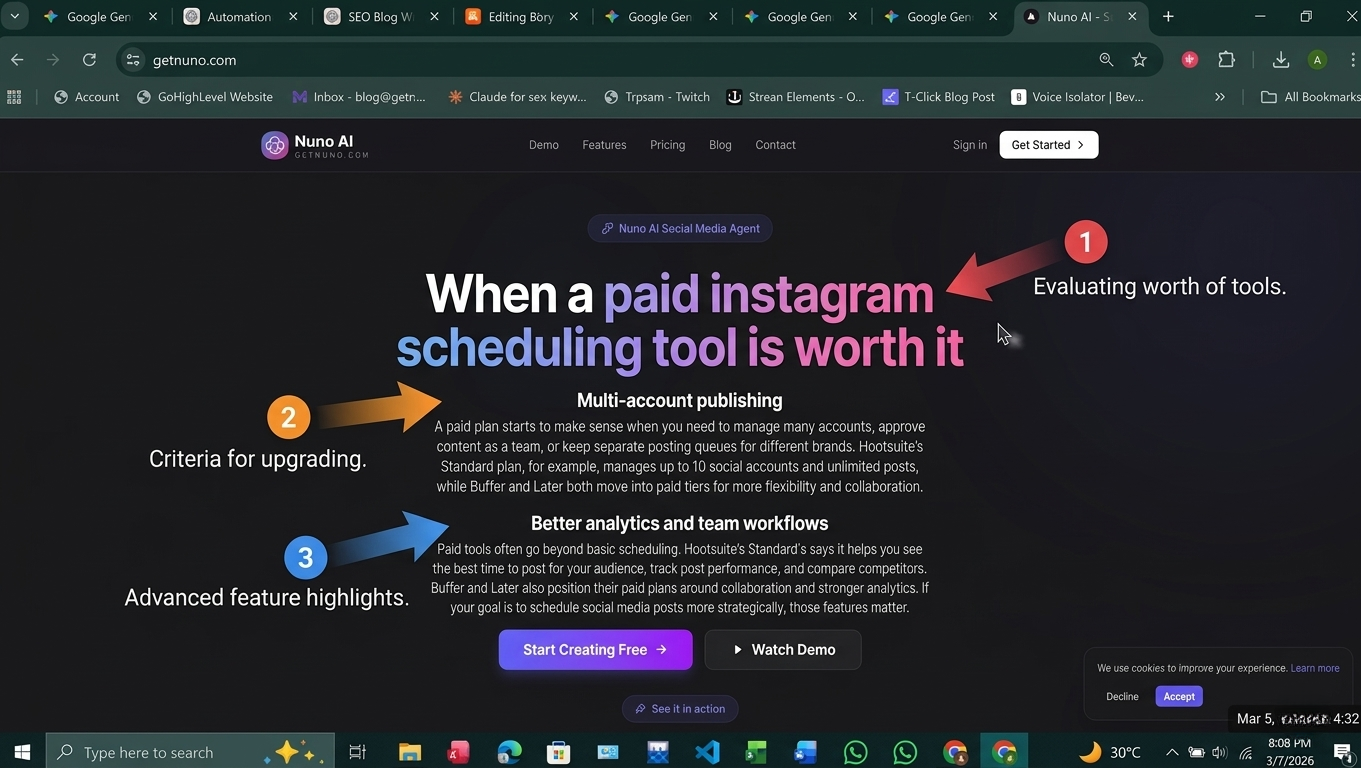Open the Chrome downloads icon
1361x768 pixels.
click(1281, 60)
